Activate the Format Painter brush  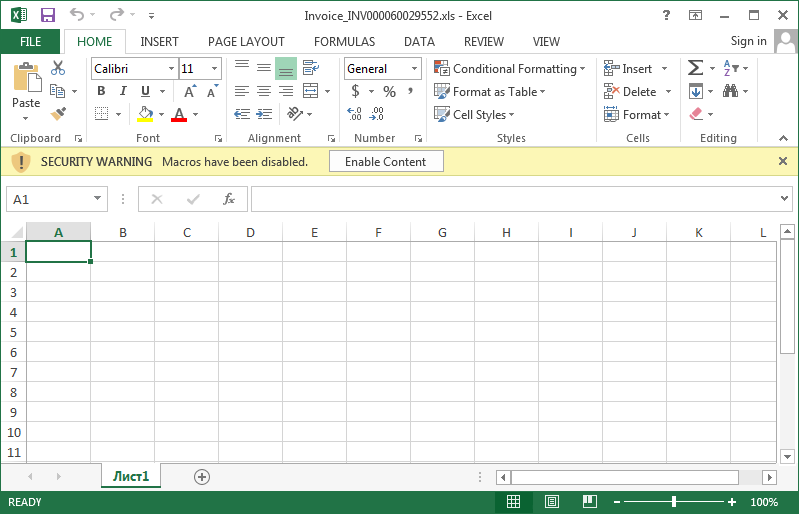[x=59, y=114]
